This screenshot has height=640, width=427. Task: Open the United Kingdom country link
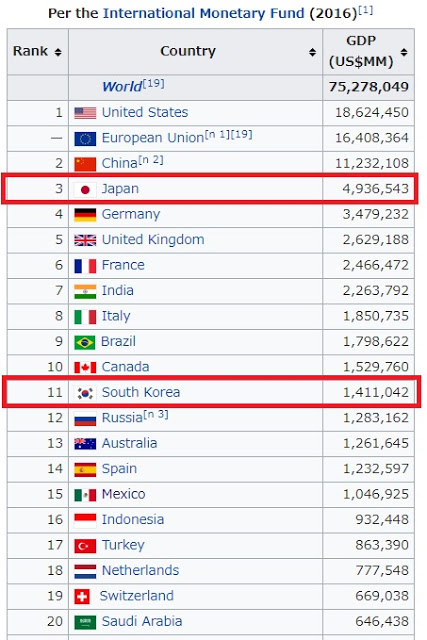(x=153, y=240)
